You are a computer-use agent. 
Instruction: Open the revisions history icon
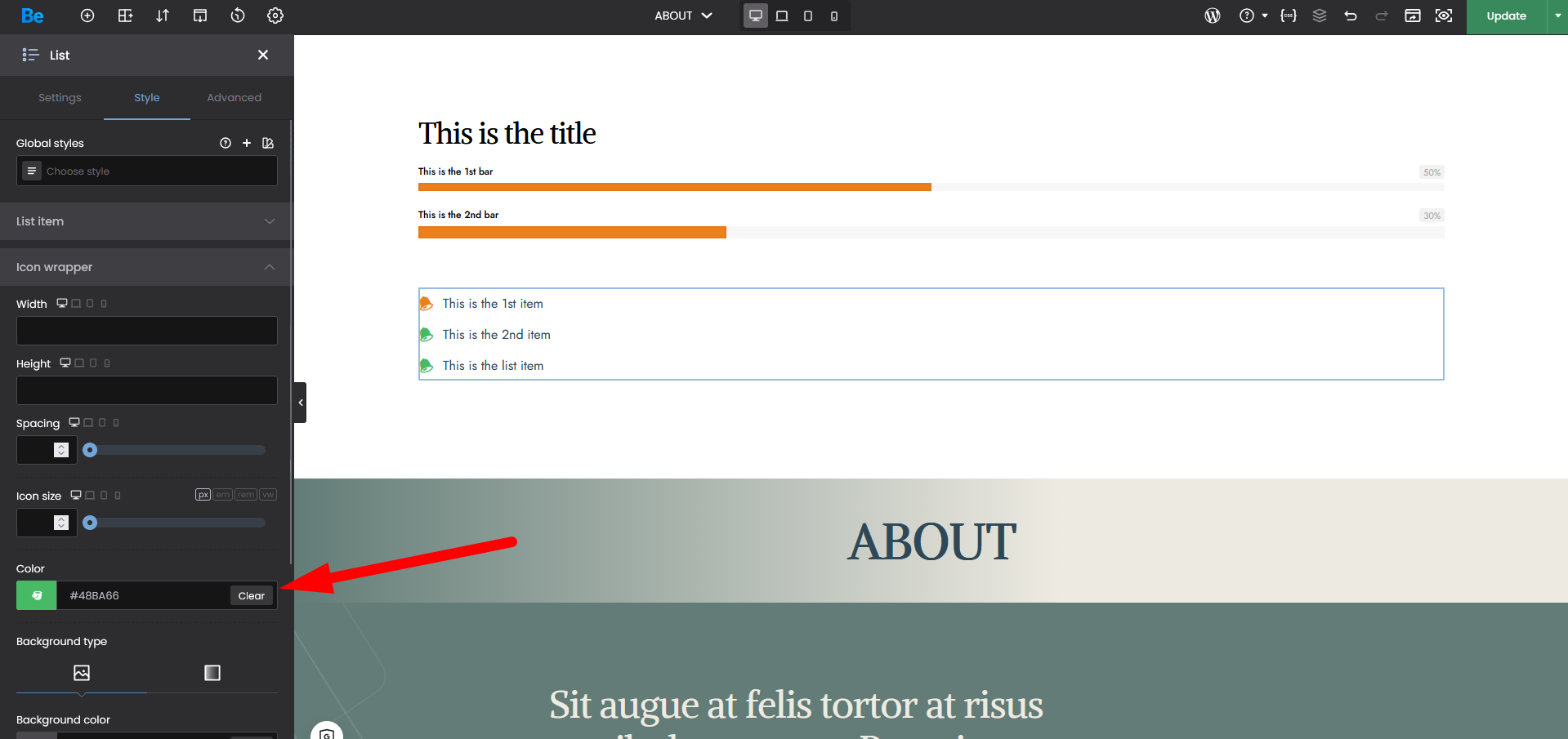238,16
